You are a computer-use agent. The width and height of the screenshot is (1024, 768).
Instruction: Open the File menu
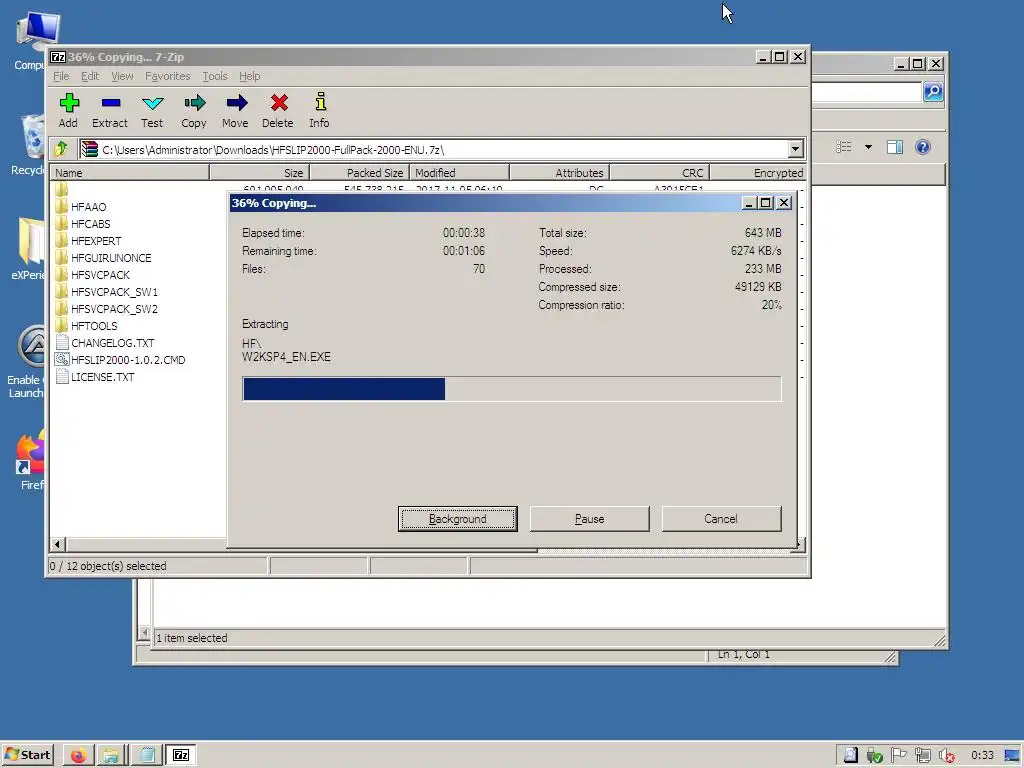(x=61, y=76)
